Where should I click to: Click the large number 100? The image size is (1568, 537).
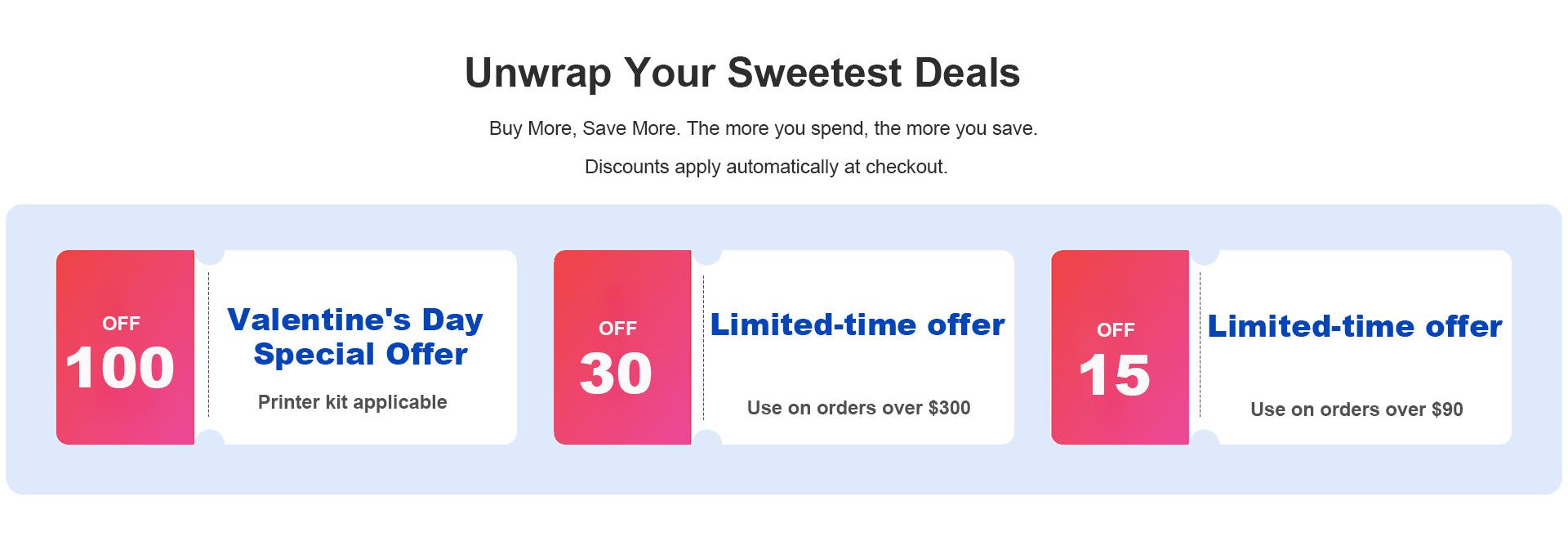click(x=120, y=368)
